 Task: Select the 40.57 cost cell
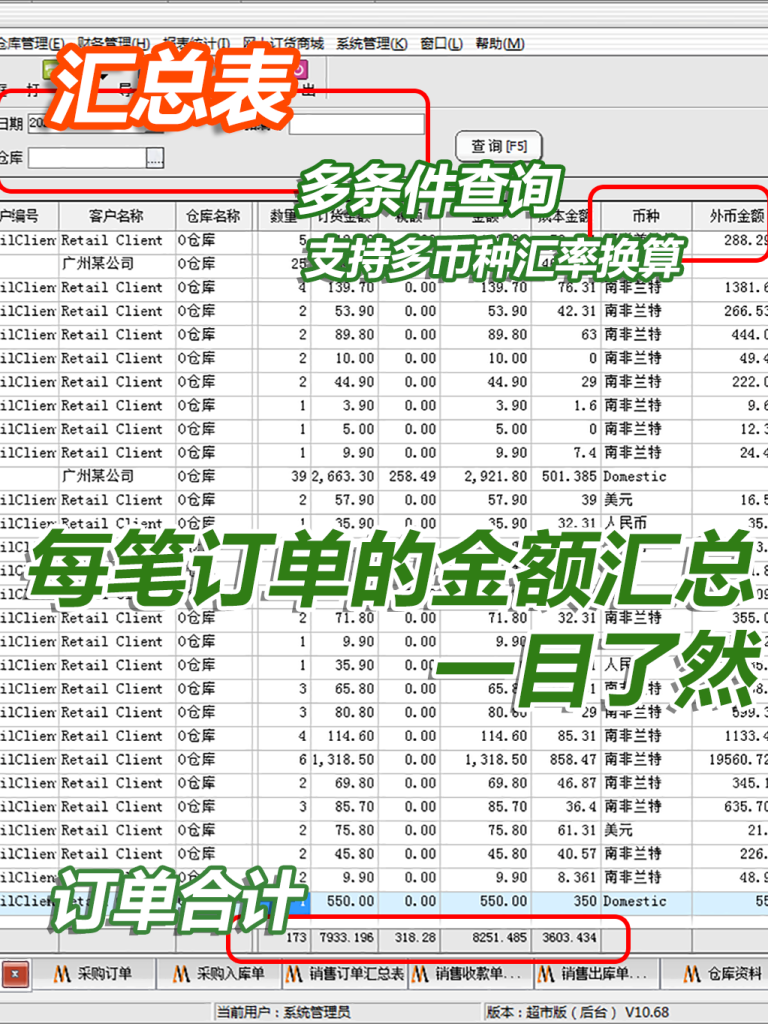567,854
